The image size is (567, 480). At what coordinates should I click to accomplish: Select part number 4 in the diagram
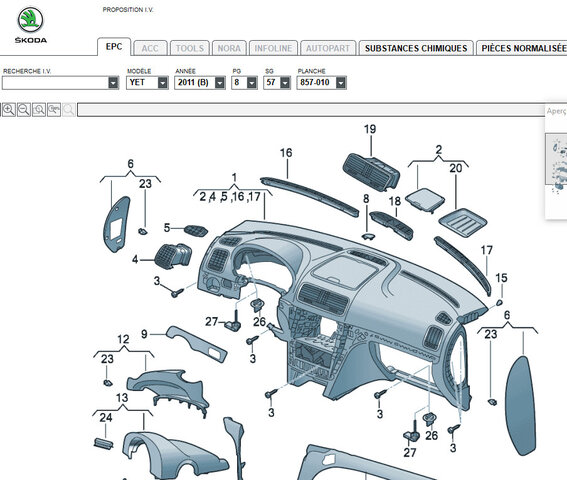click(x=135, y=259)
